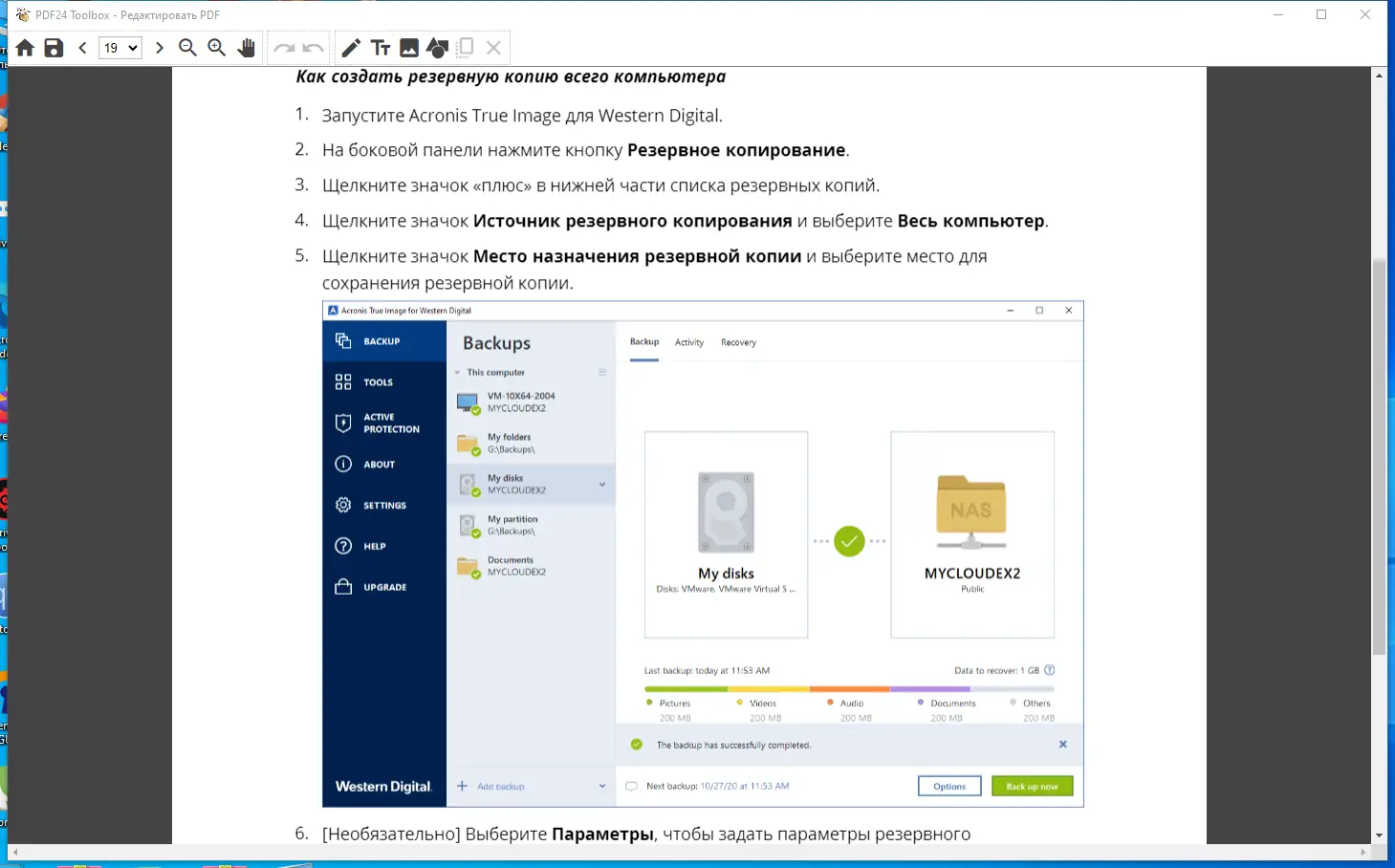
Task: Click the redo arrow
Action: pyautogui.click(x=284, y=48)
